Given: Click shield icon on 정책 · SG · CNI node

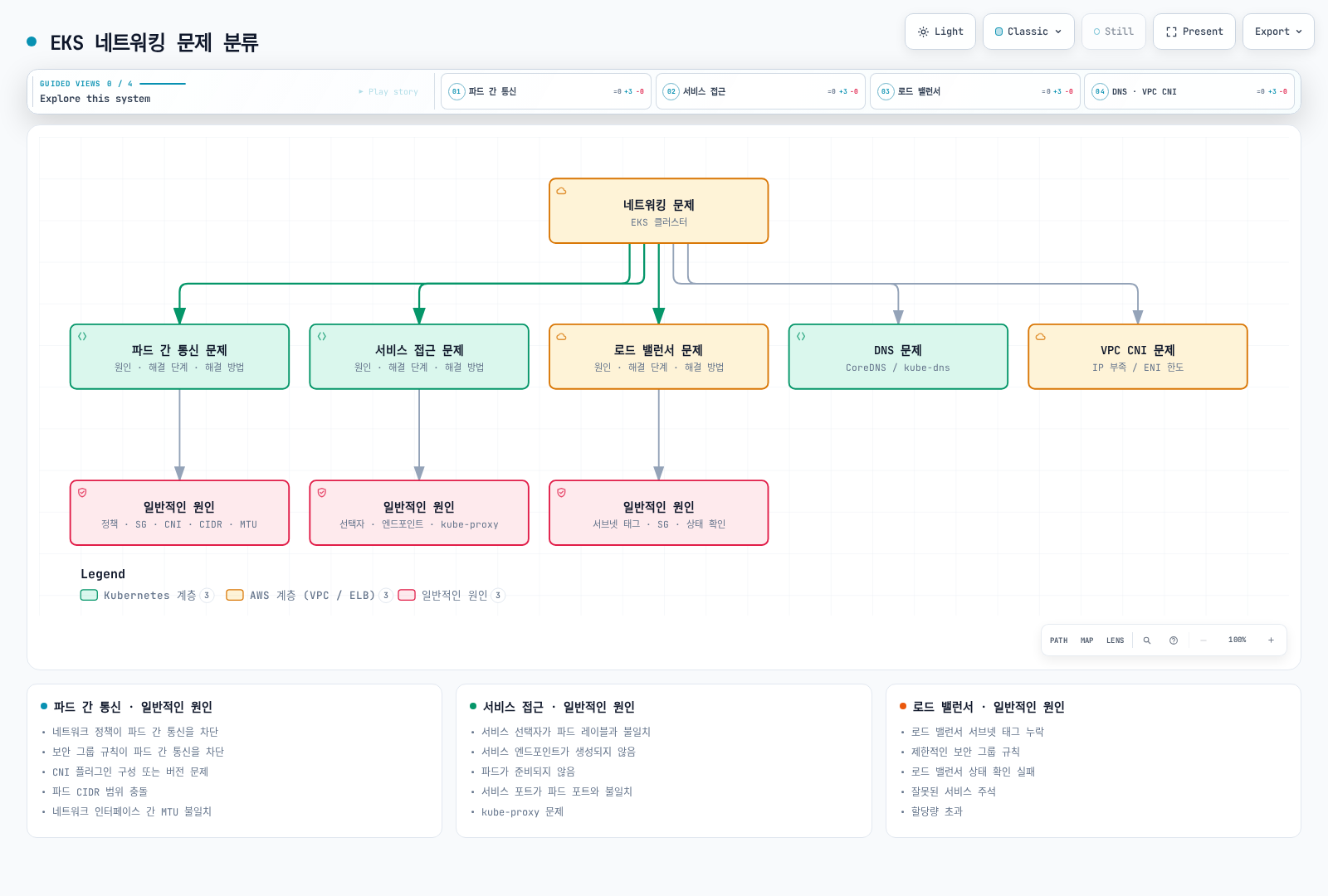Looking at the screenshot, I should point(82,493).
